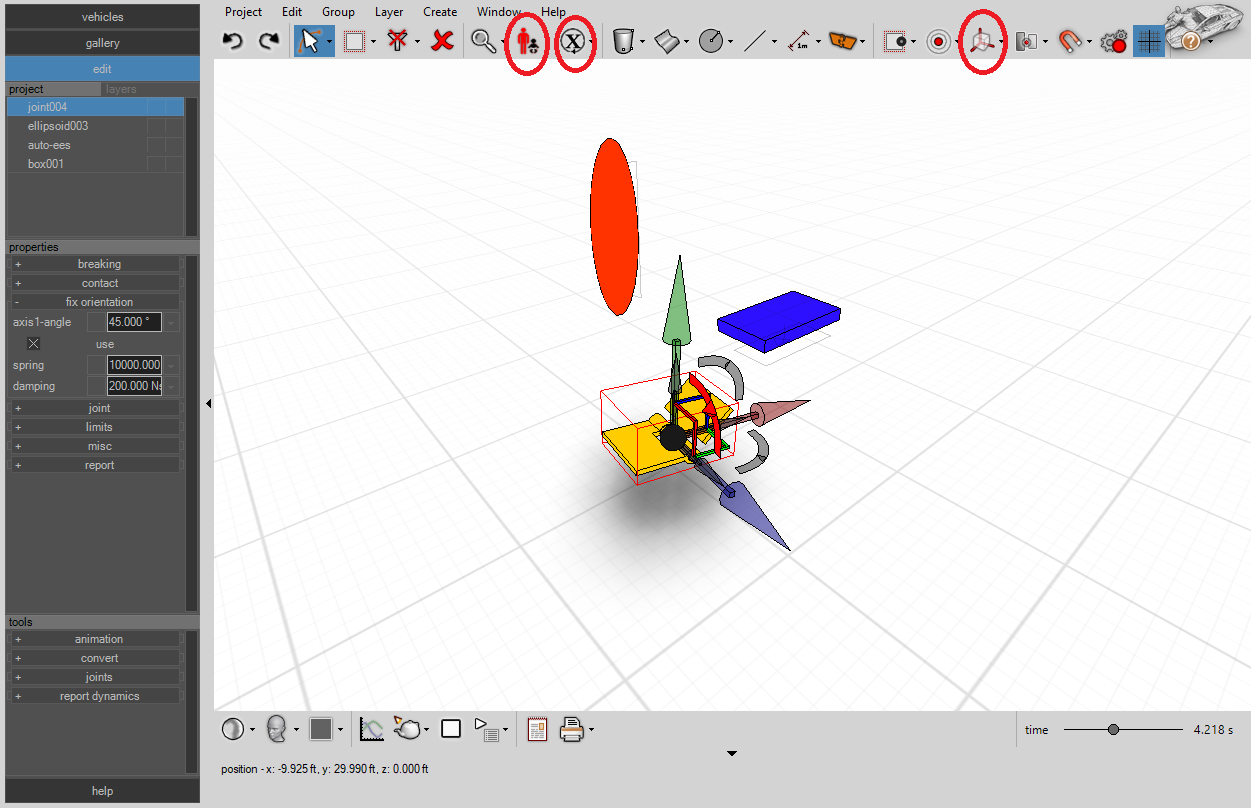Click the gray box joint icon

1026,41
